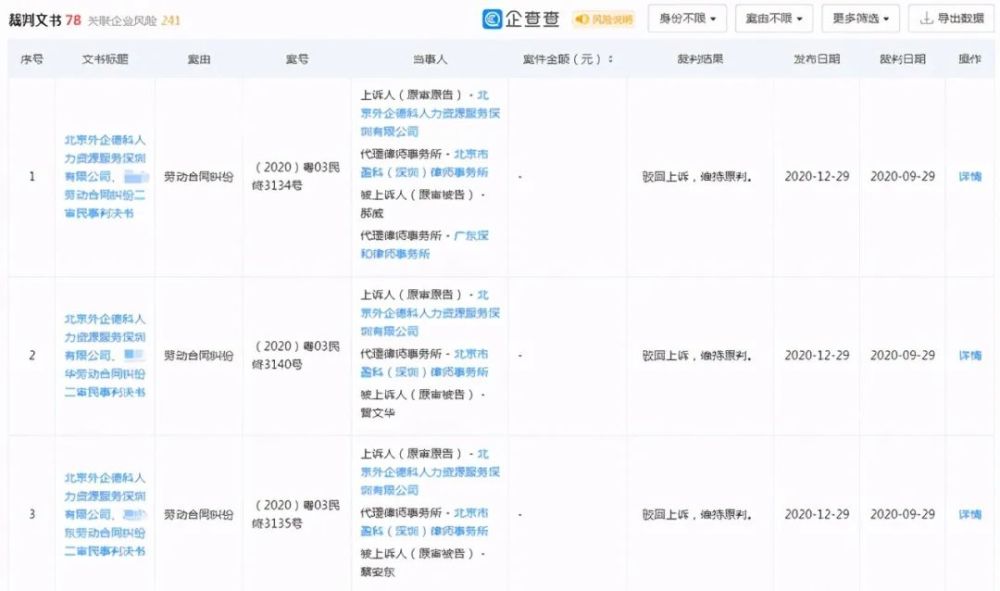
Task: Click respondent name 贺文华 in row 2
Action: click(378, 413)
